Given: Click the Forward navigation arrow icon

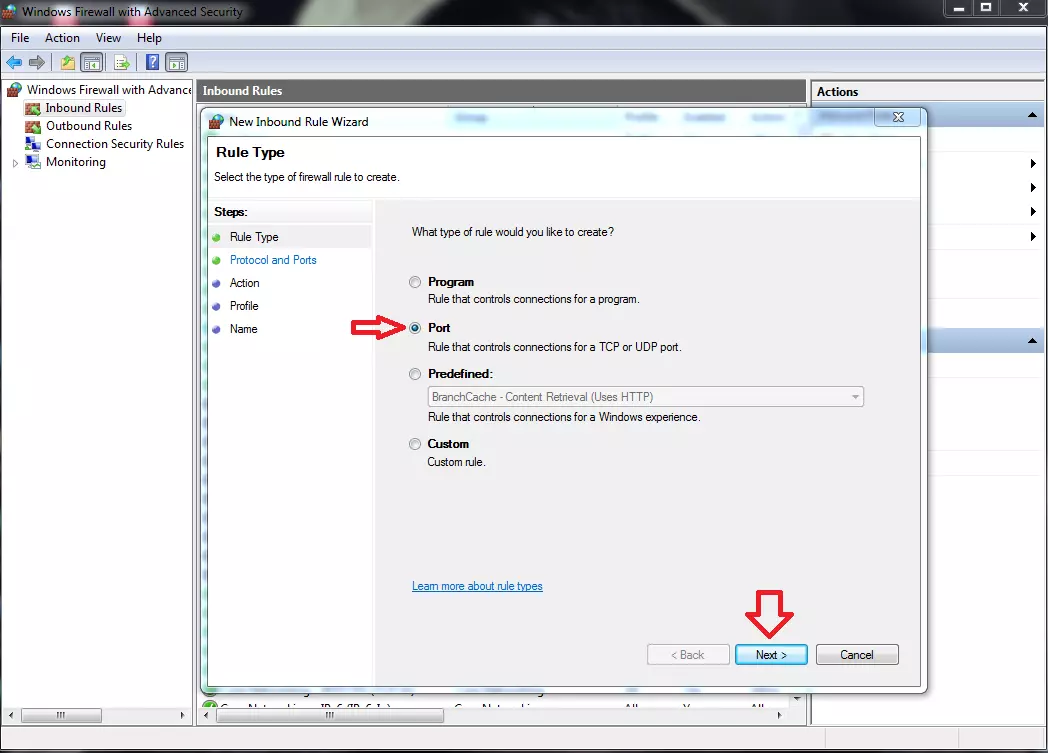Looking at the screenshot, I should [37, 62].
